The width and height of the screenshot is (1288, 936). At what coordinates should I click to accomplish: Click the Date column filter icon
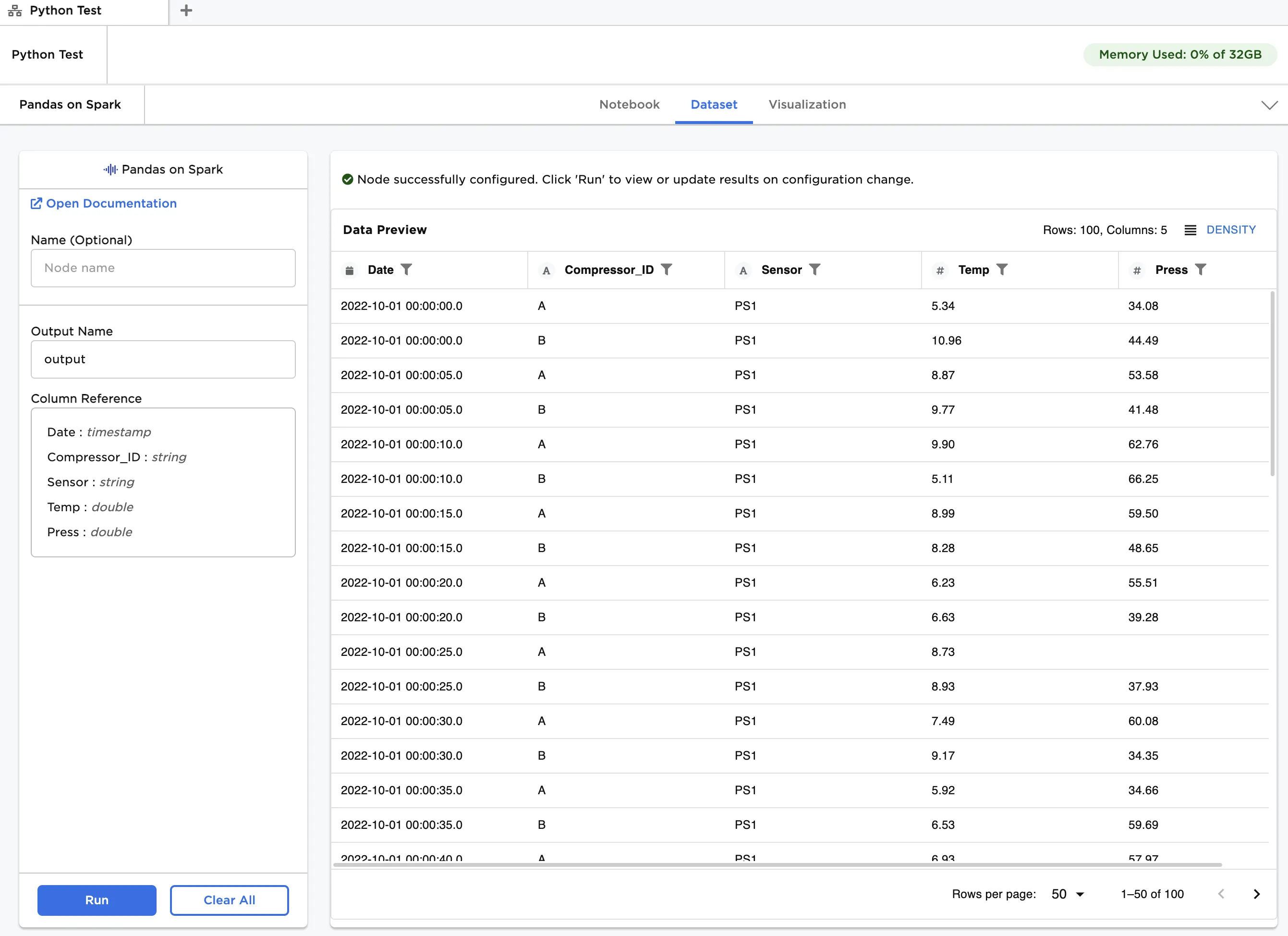tap(406, 270)
